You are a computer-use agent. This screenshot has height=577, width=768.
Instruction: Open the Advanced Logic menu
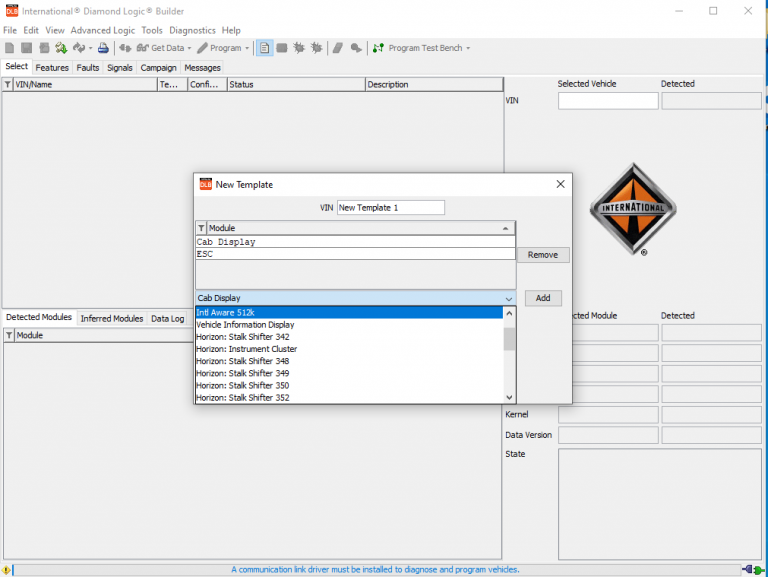102,31
